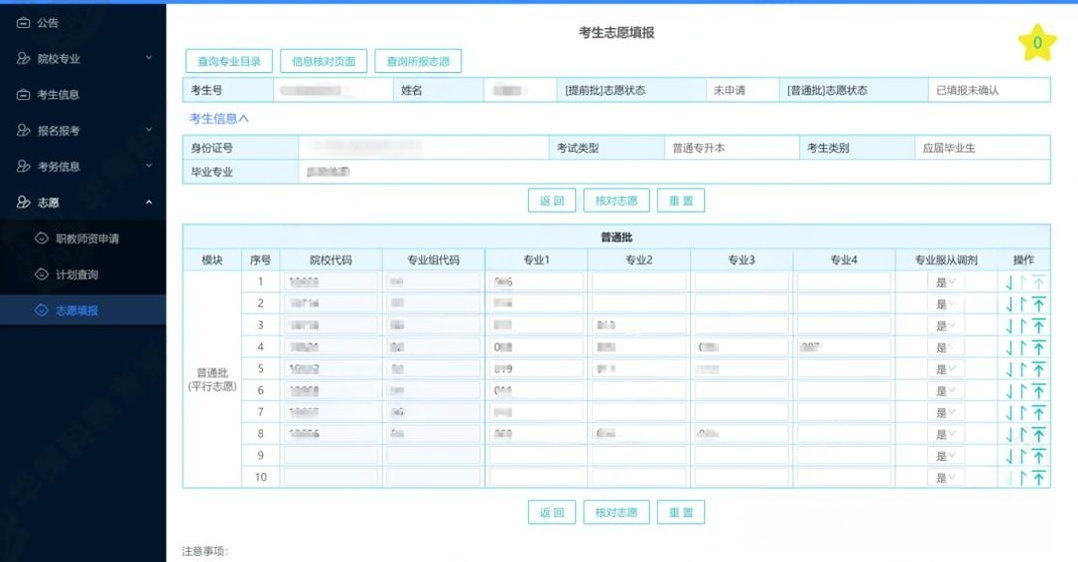Open 职教师资申请 submenu item
This screenshot has width=1078, height=562.
point(87,239)
